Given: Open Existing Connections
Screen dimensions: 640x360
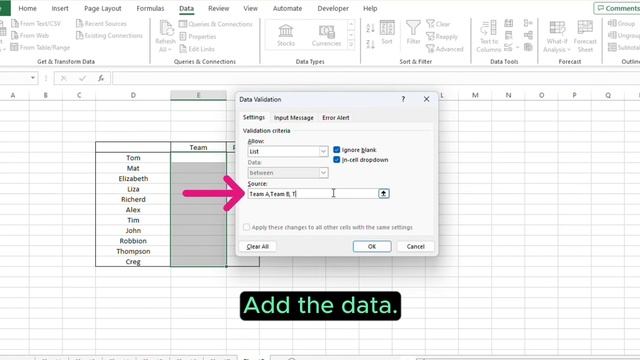Looking at the screenshot, I should [109, 36].
